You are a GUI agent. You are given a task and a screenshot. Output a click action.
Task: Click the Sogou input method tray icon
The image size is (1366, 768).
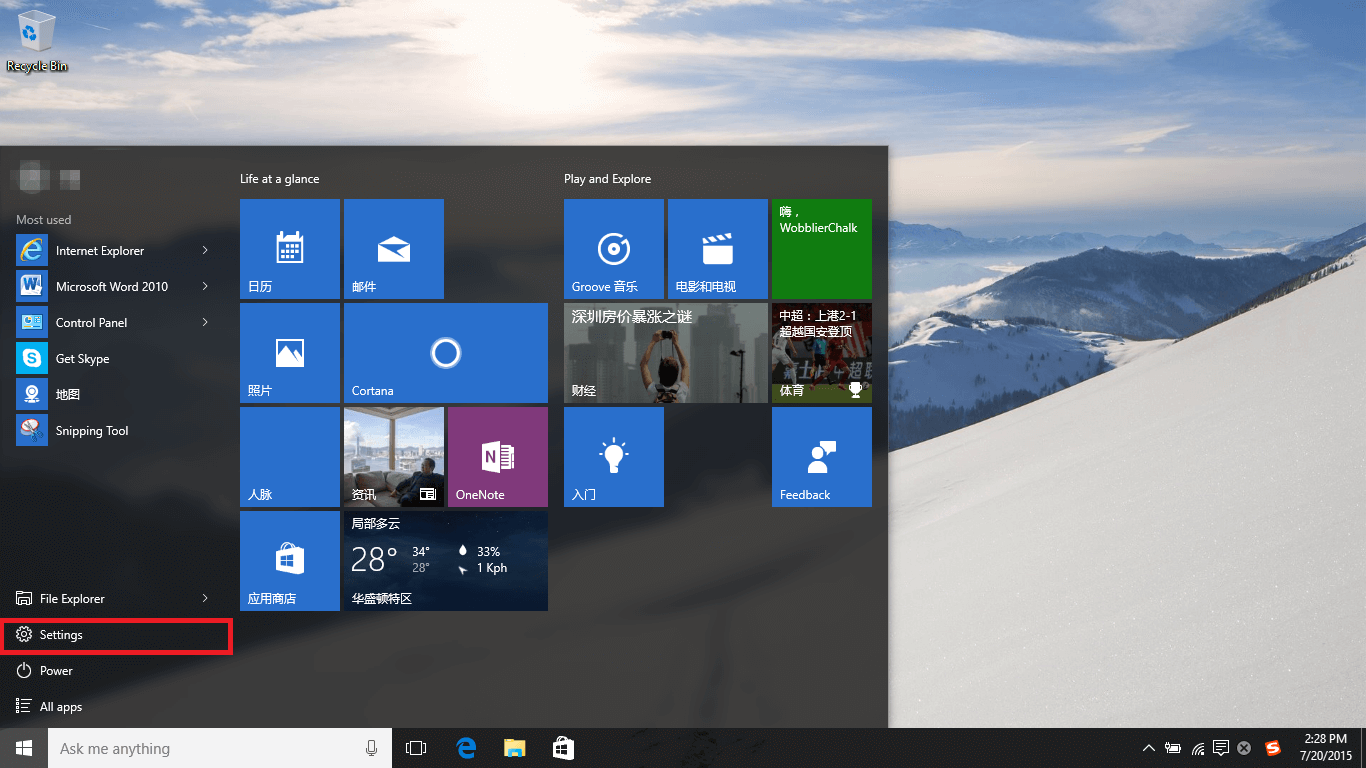1273,748
